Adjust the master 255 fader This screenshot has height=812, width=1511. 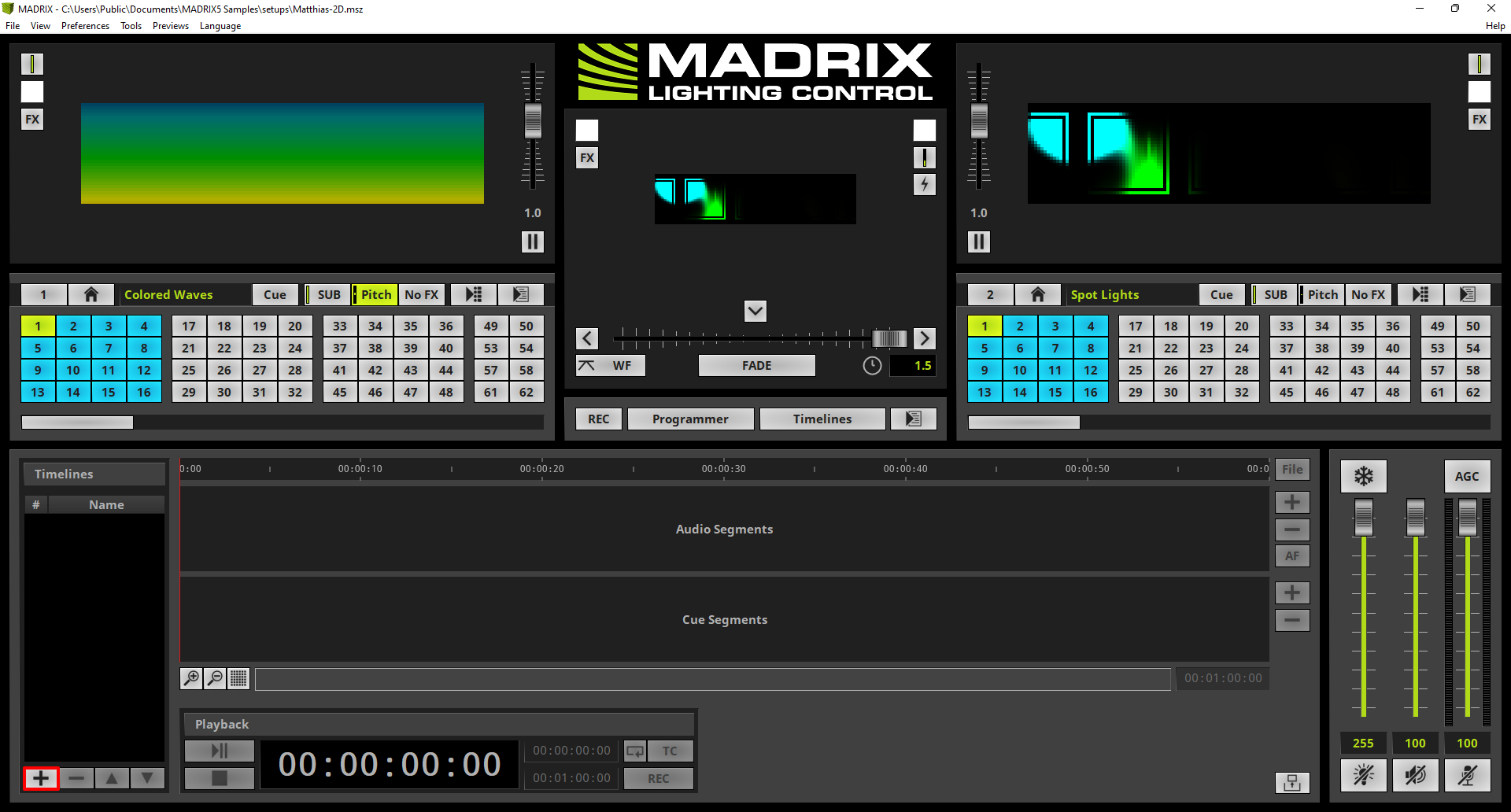click(1363, 518)
